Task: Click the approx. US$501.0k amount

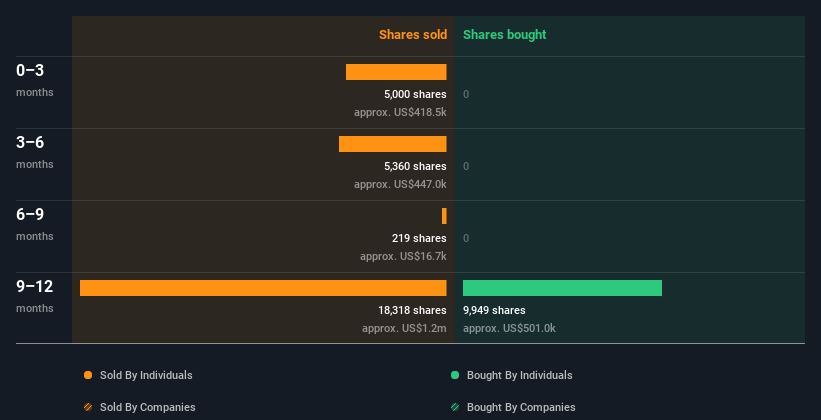Action: pyautogui.click(x=509, y=328)
